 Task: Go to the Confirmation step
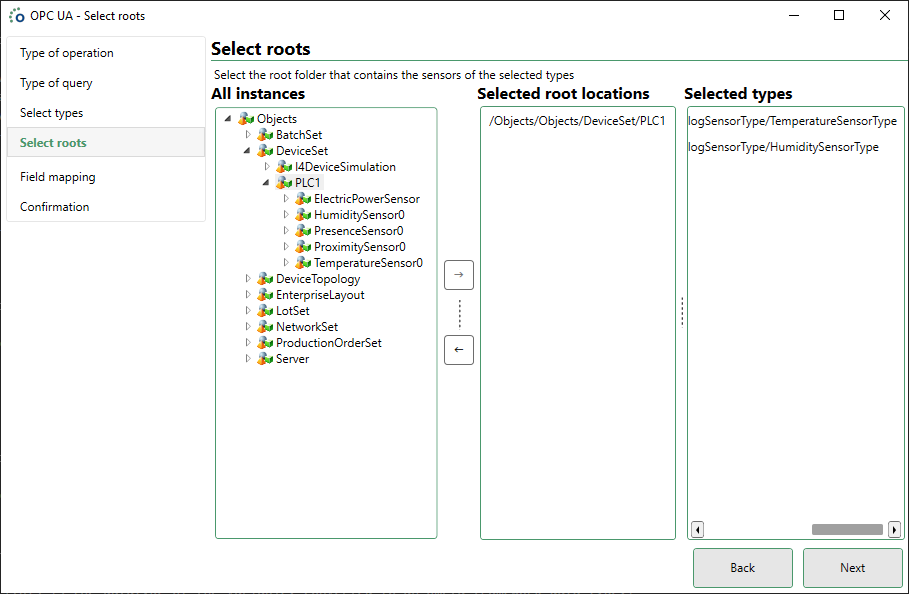tap(55, 207)
